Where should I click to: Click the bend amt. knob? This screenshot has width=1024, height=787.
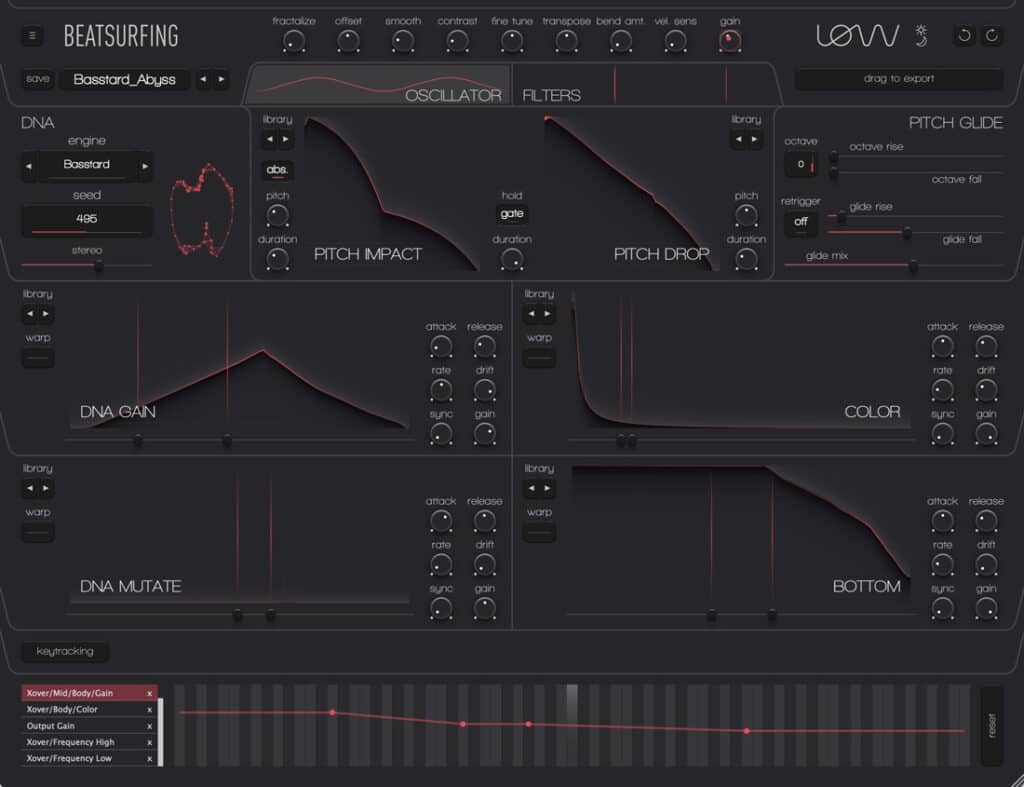tap(620, 41)
